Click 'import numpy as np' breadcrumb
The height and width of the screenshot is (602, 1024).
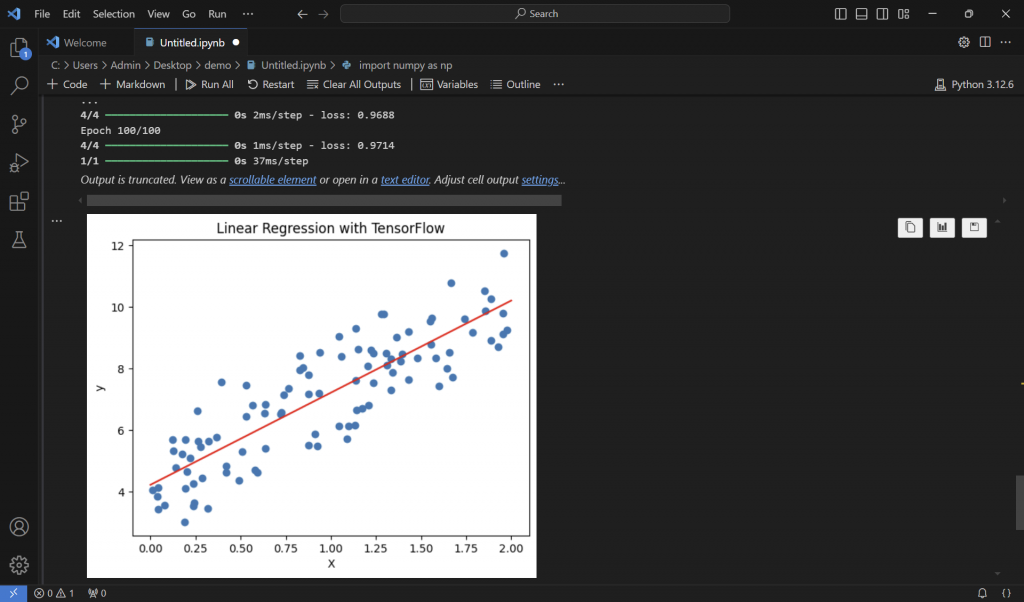click(x=405, y=65)
